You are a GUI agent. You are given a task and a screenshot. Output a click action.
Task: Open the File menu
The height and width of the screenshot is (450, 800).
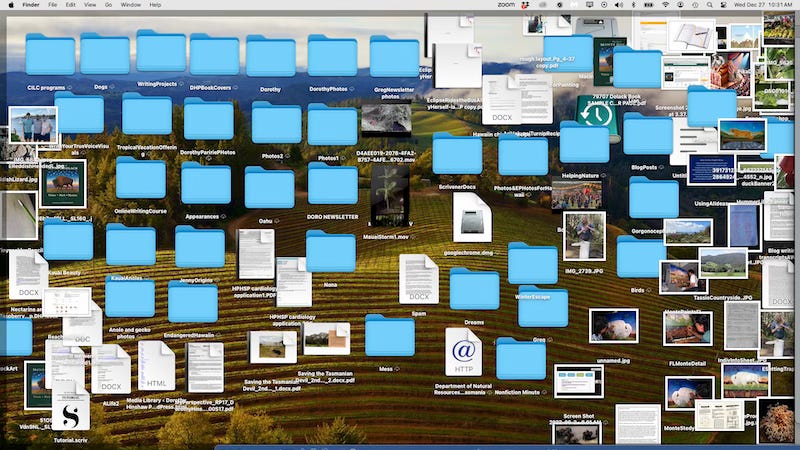tap(53, 5)
